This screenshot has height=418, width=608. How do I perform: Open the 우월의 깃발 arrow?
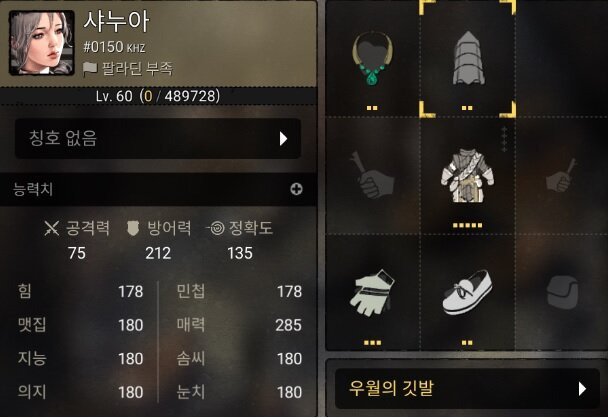pyautogui.click(x=582, y=389)
